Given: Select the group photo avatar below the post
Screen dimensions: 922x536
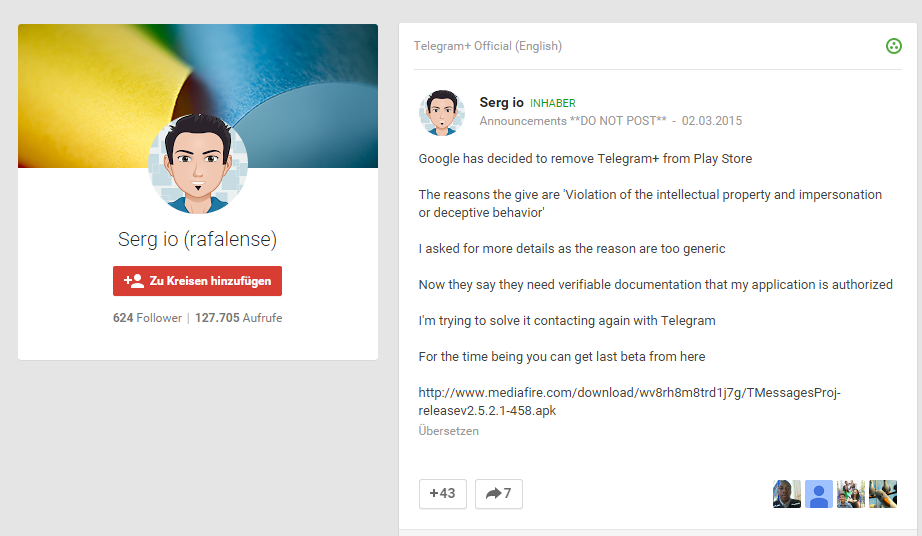Looking at the screenshot, I should (x=851, y=494).
